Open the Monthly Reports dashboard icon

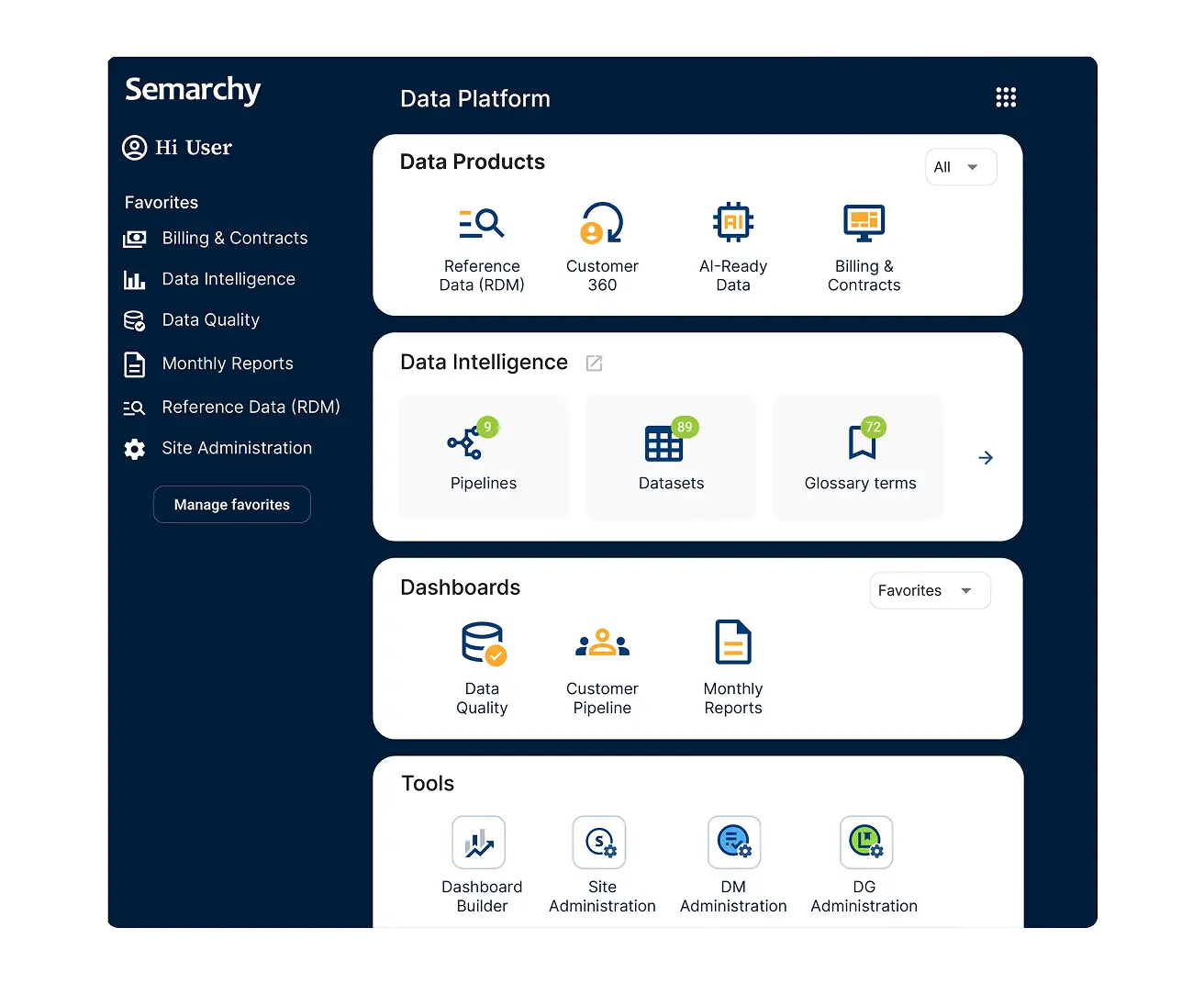(x=733, y=642)
